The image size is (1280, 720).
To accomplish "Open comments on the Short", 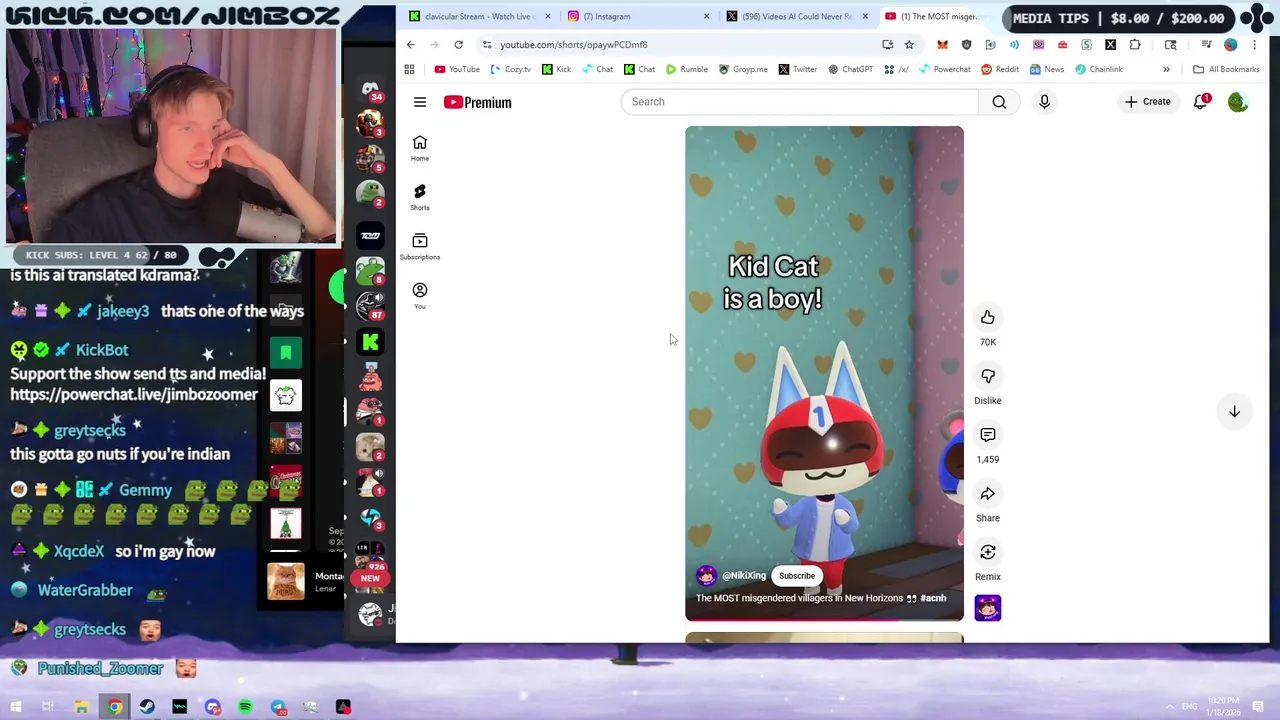I will click(x=987, y=435).
